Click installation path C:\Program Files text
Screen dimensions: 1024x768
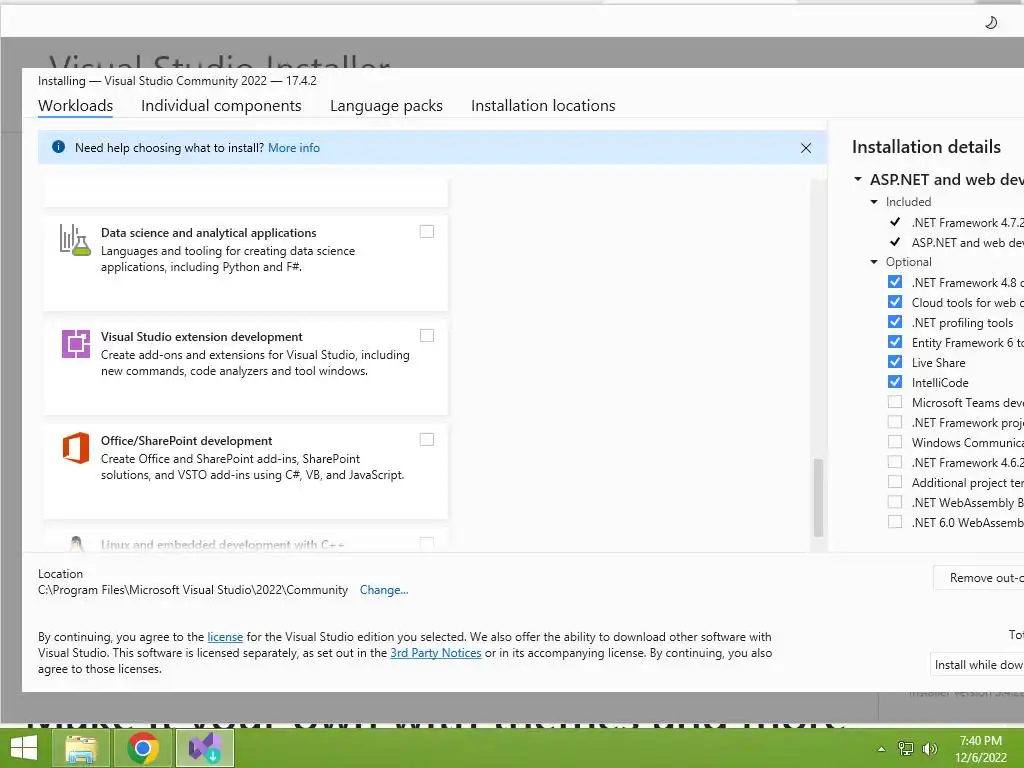point(193,590)
